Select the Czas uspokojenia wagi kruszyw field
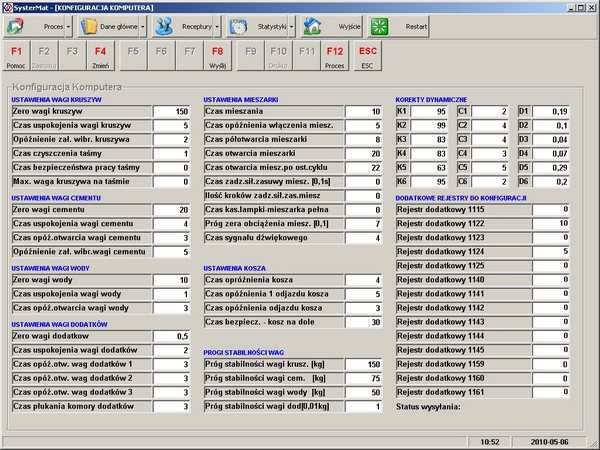This screenshot has height=450, width=600. (171, 126)
